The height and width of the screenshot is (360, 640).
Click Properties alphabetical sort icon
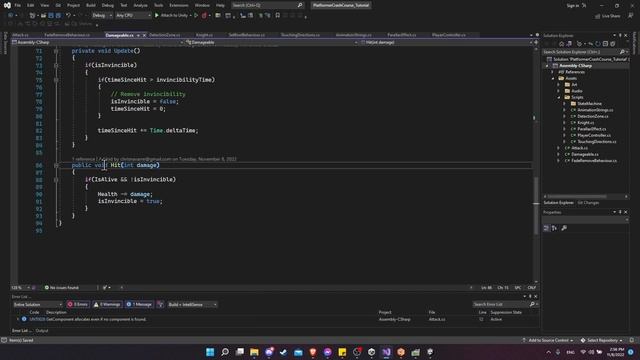(554, 228)
